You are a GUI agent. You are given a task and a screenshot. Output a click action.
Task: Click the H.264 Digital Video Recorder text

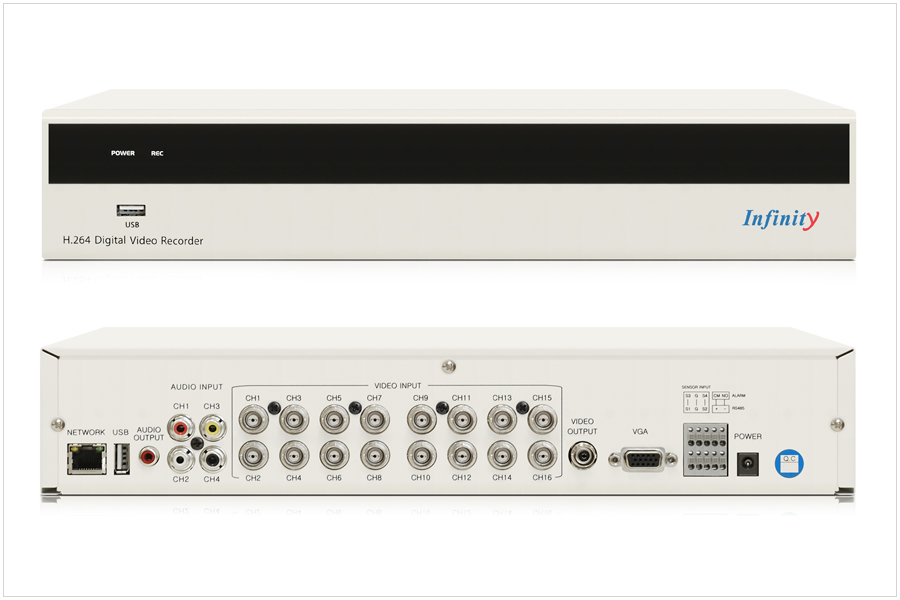(133, 241)
